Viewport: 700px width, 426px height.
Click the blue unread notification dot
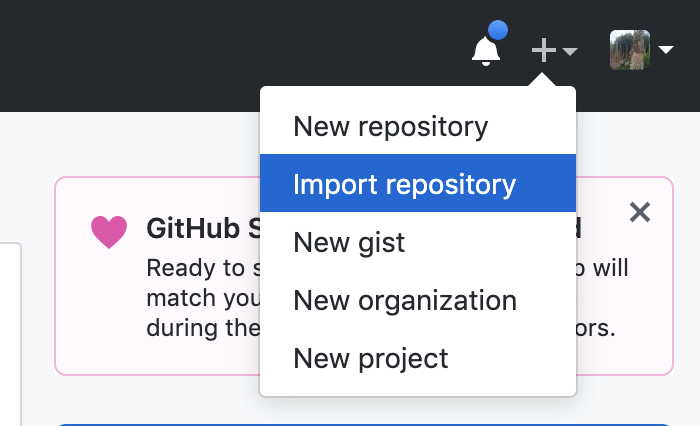[x=498, y=31]
